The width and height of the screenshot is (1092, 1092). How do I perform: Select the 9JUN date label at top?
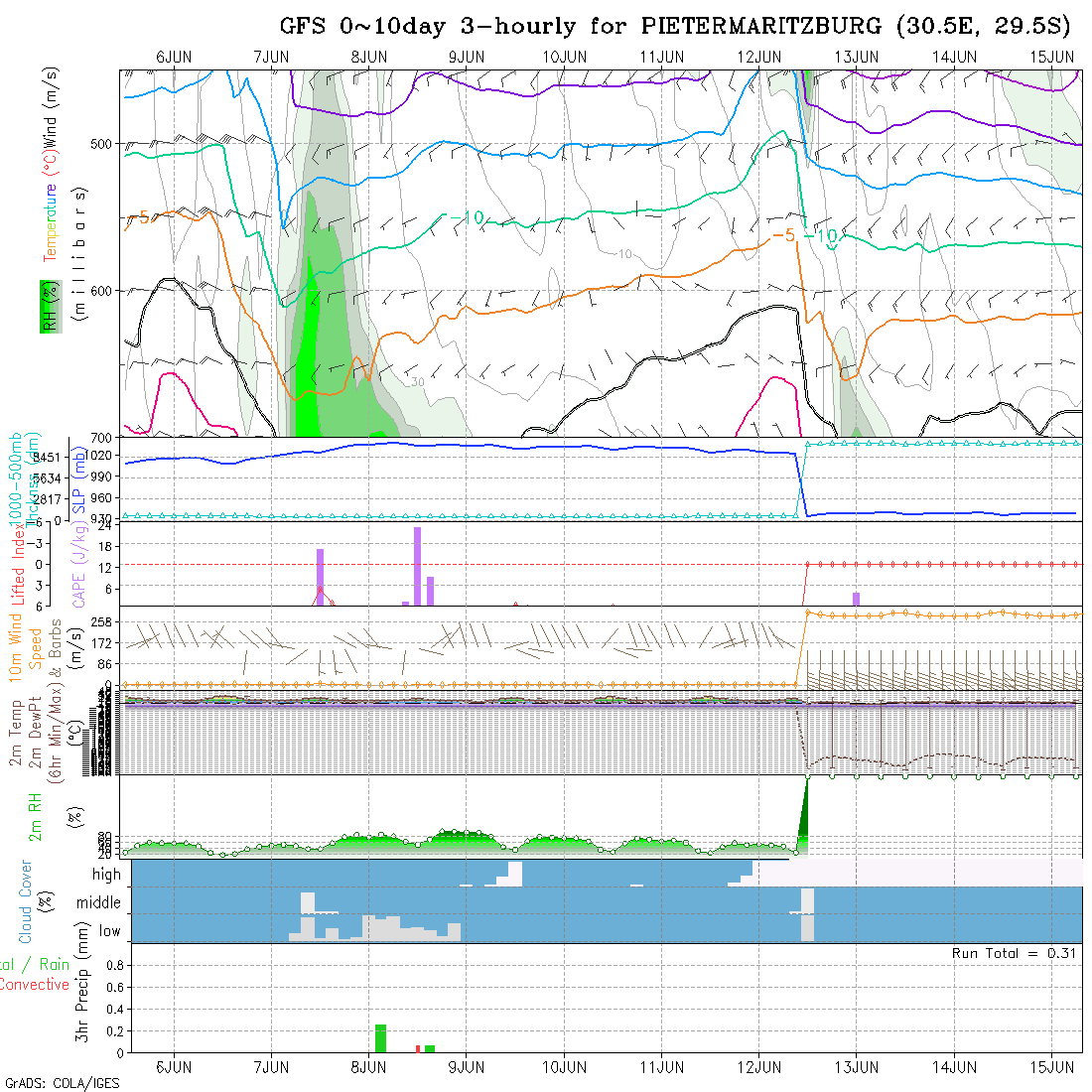tap(467, 57)
